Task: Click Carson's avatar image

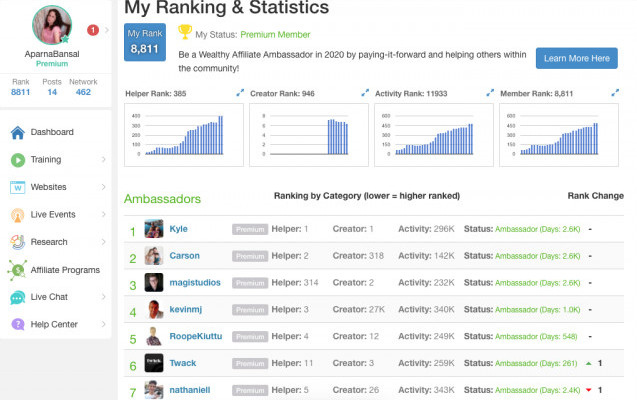Action: (x=154, y=255)
